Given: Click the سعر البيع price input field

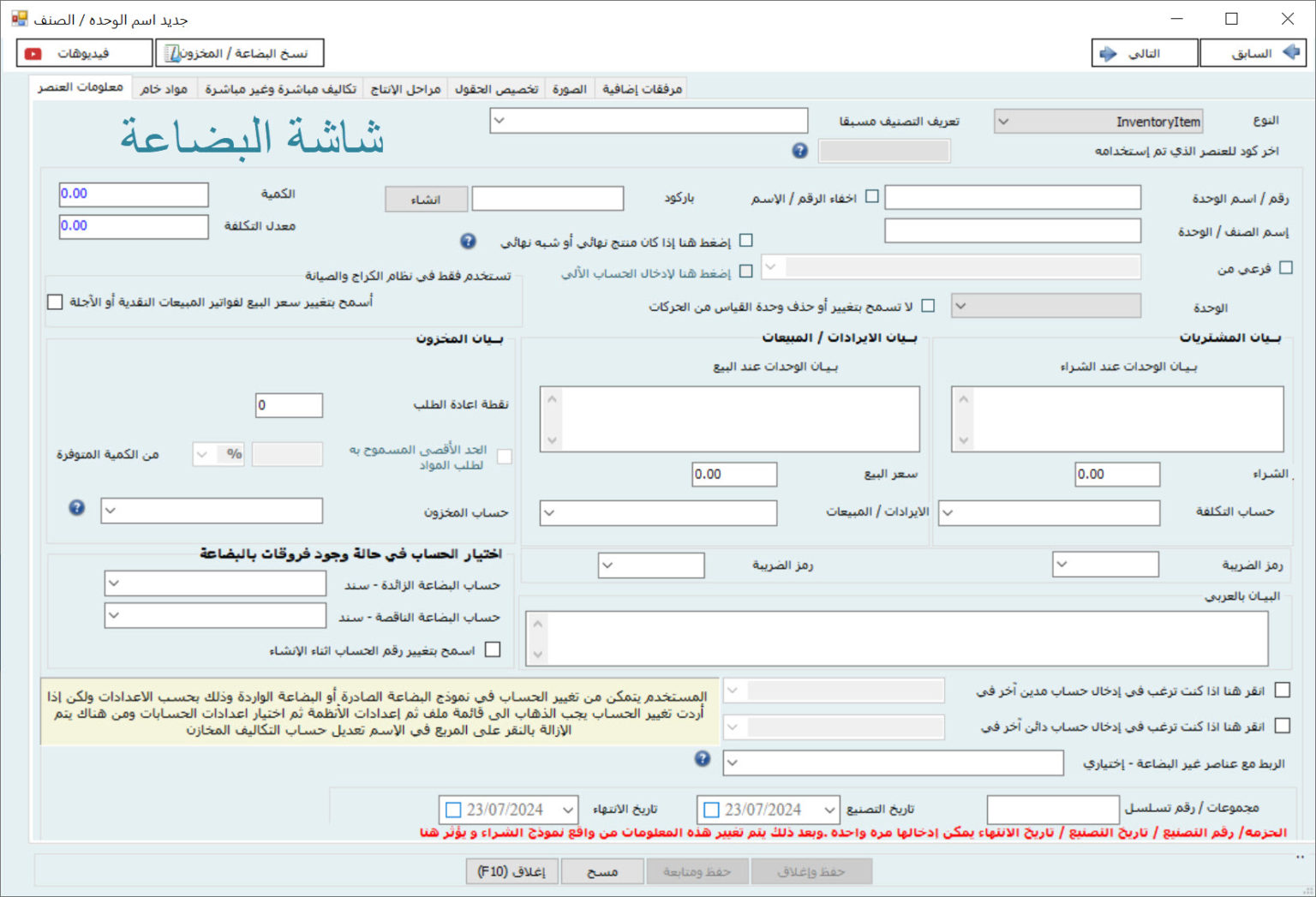Looking at the screenshot, I should pyautogui.click(x=734, y=475).
